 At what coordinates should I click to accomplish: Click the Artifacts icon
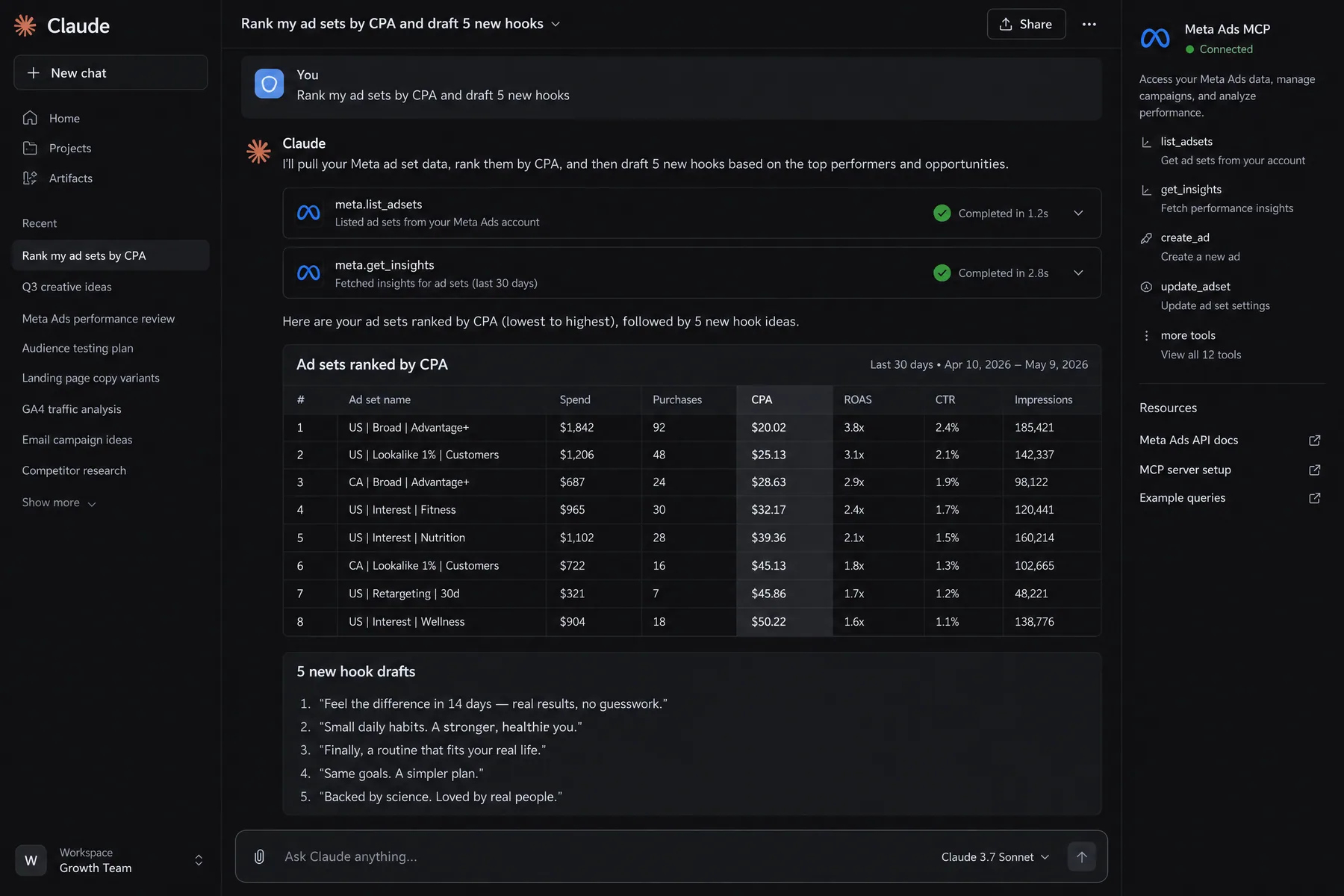click(x=30, y=178)
